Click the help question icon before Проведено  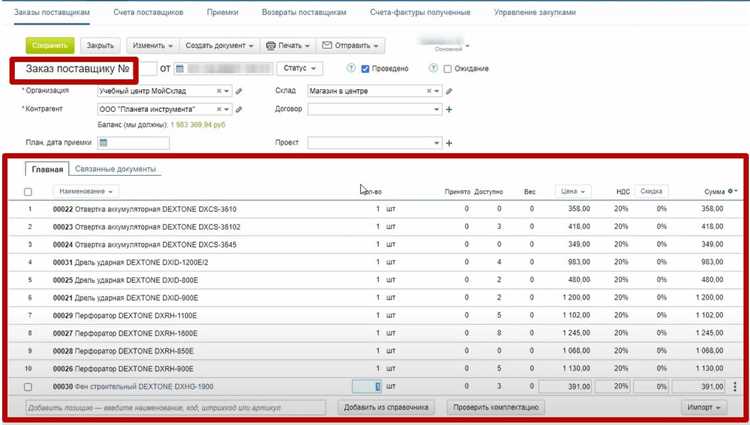[x=350, y=69]
